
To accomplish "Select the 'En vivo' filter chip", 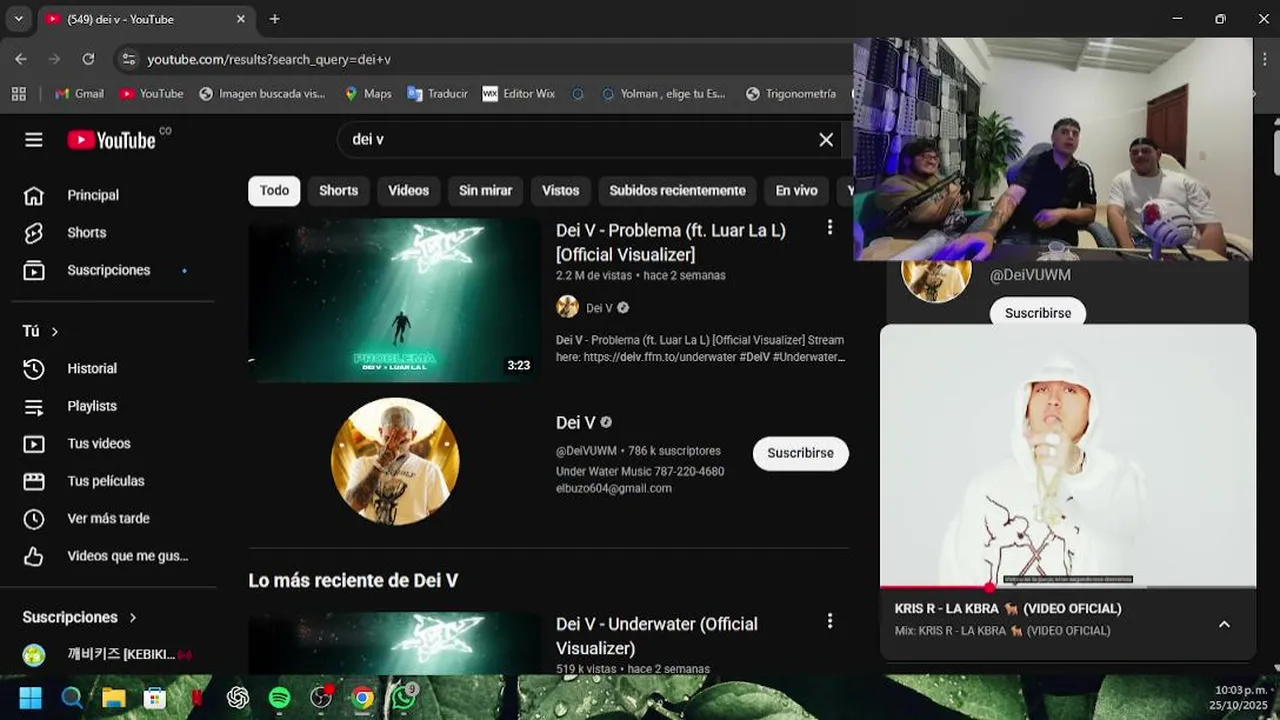I will coord(796,190).
